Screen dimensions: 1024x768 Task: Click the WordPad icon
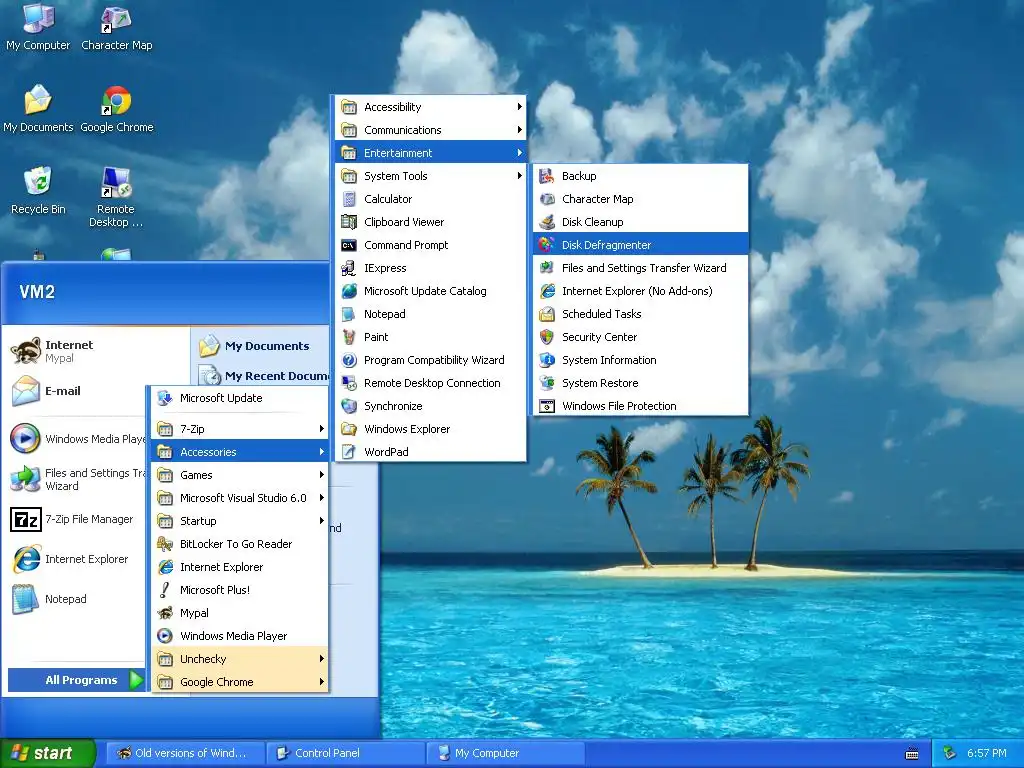tap(349, 452)
